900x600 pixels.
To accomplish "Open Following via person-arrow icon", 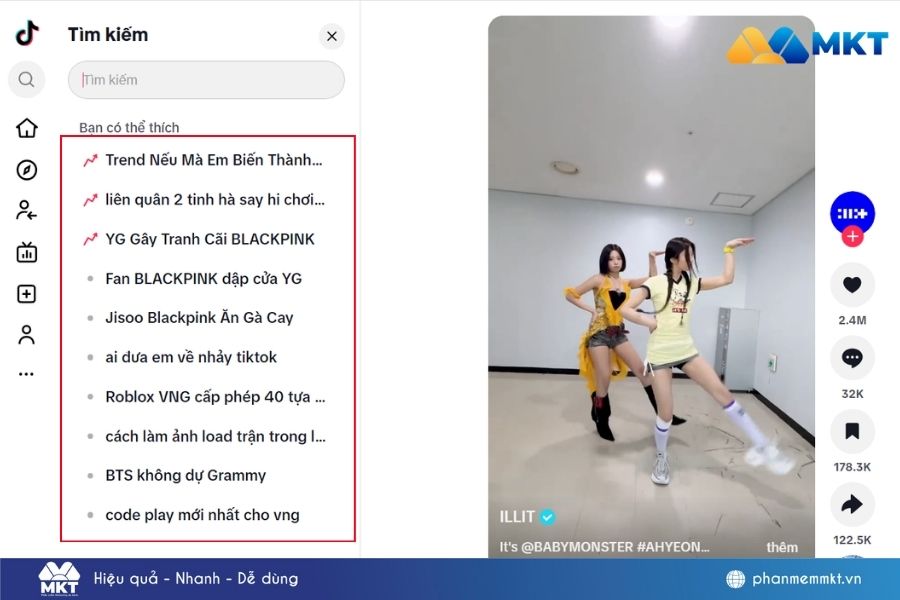I will [x=26, y=211].
